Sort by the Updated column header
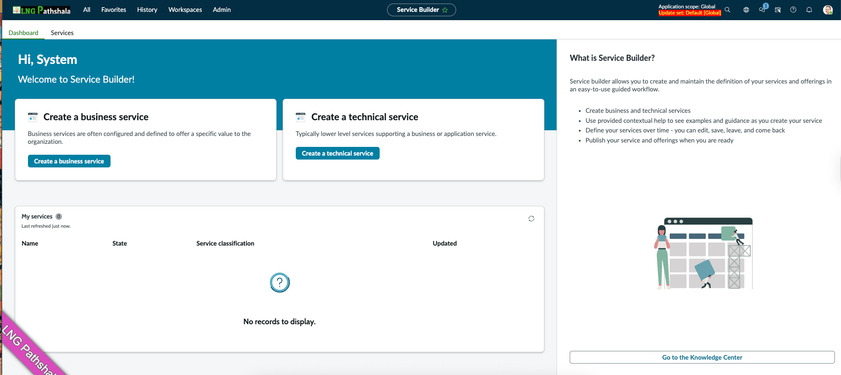 [x=445, y=244]
